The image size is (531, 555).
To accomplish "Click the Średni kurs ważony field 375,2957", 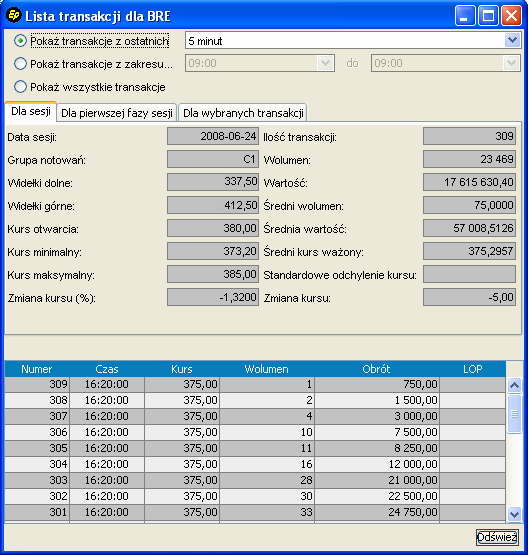I will 469,251.
